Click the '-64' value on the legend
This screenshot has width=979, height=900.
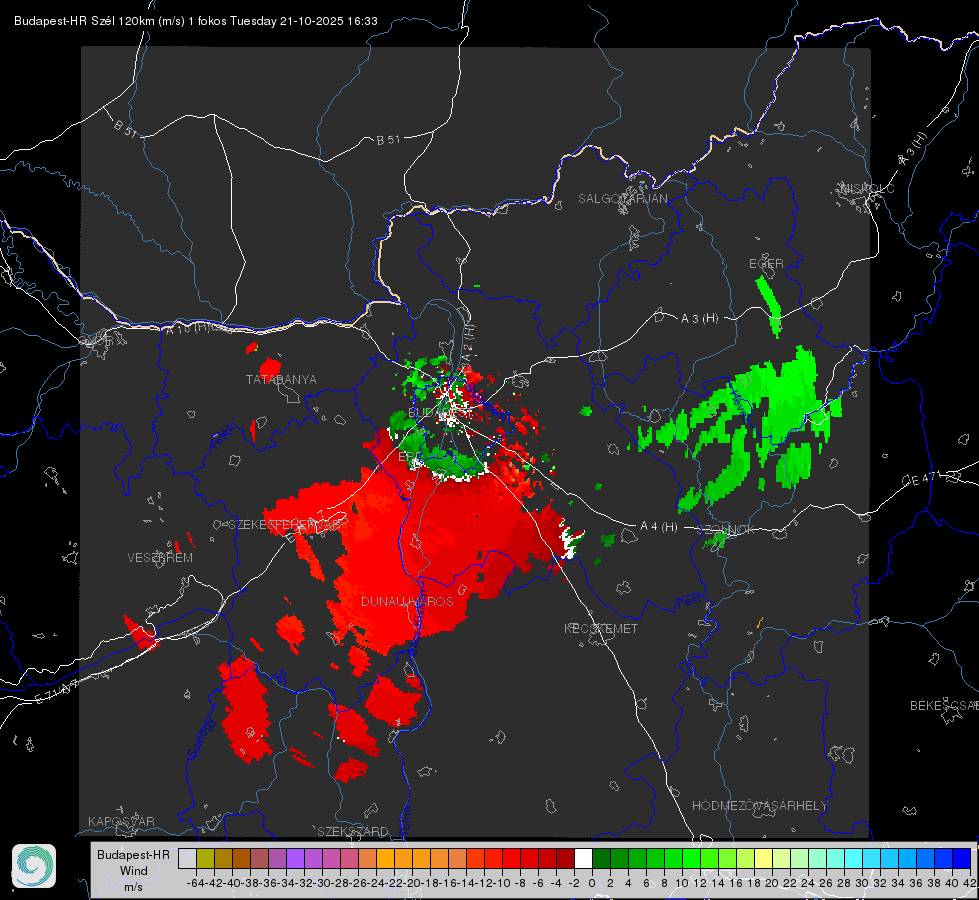pos(196,883)
